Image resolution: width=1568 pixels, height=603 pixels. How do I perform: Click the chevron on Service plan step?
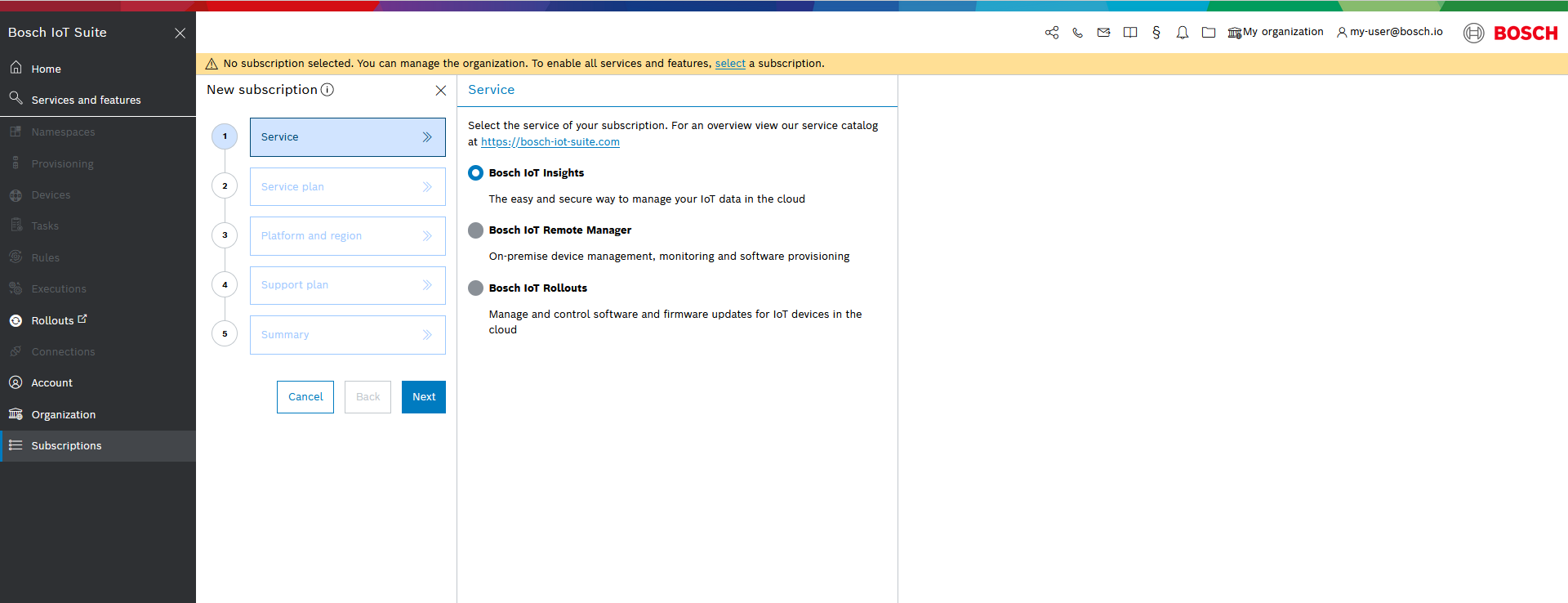coord(427,187)
